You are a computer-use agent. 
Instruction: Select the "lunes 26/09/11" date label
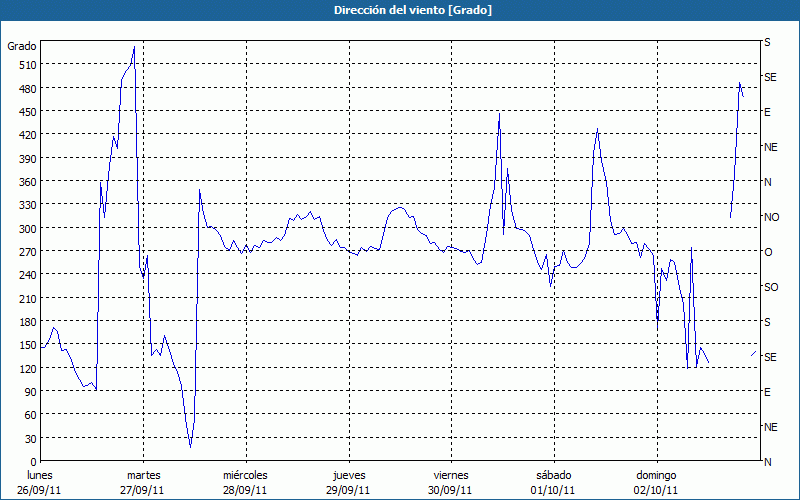click(x=41, y=482)
